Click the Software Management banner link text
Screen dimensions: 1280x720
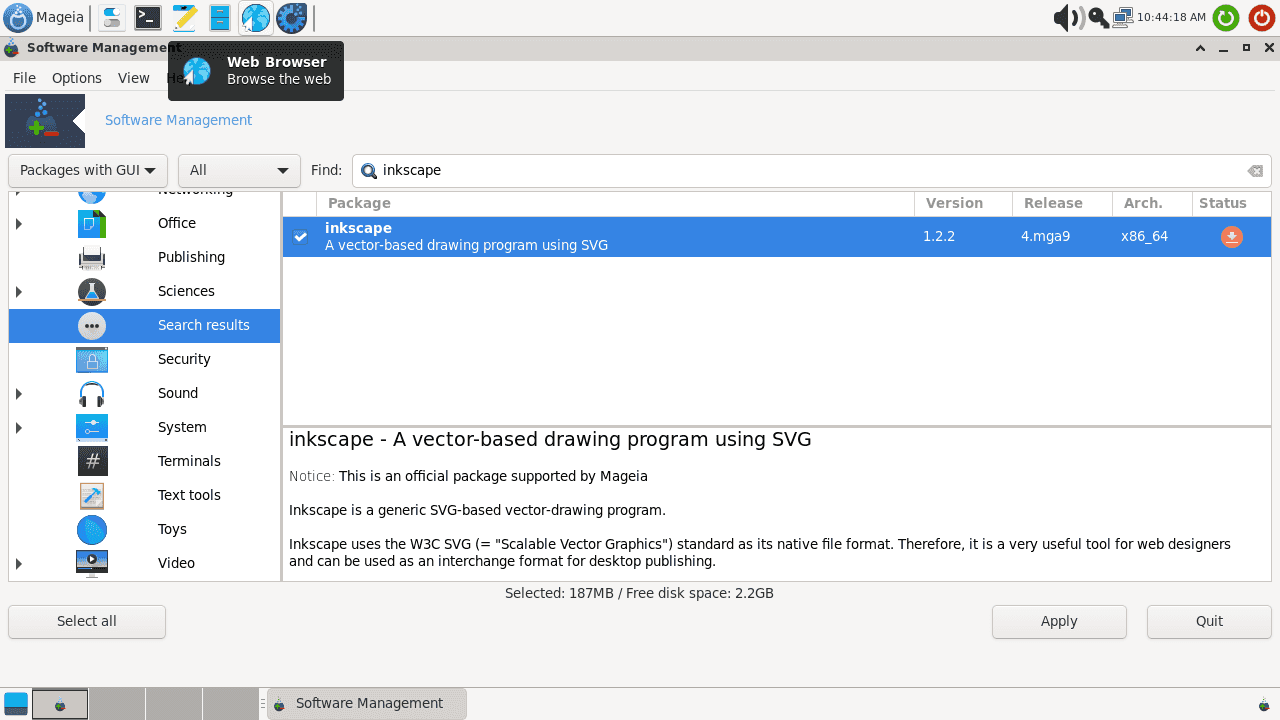point(178,120)
